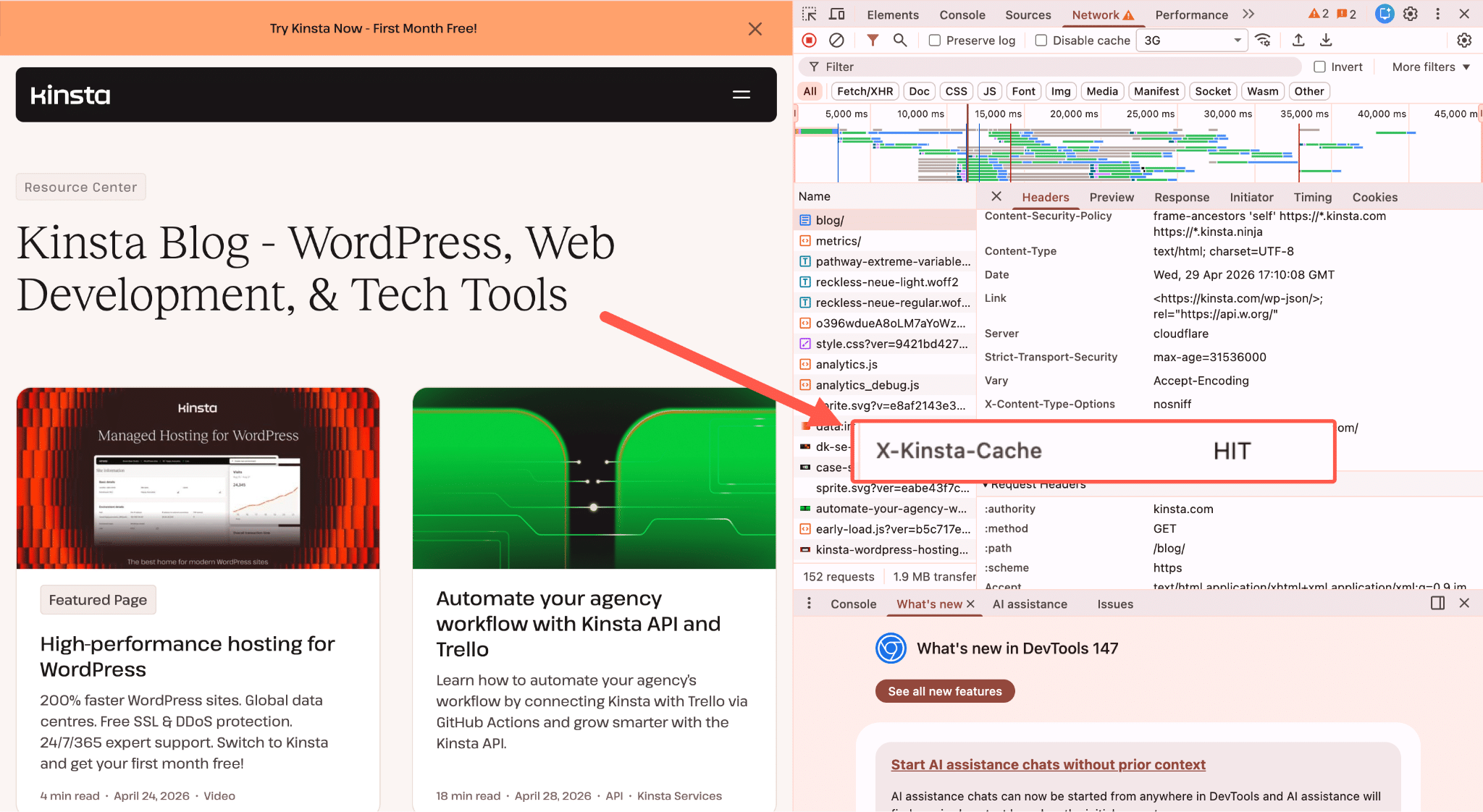The width and height of the screenshot is (1483, 812).
Task: Select the CSS filter chip
Action: 957,91
